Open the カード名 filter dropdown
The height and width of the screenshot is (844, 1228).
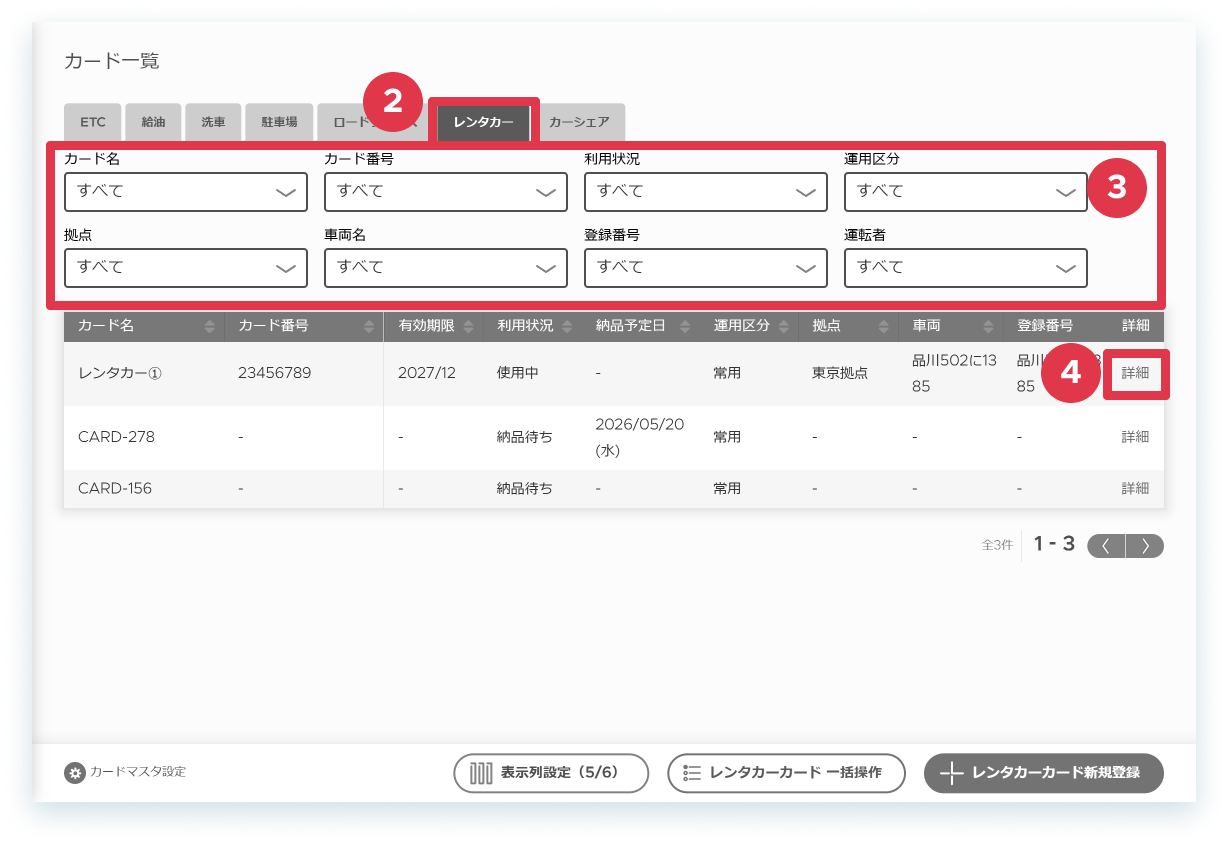coord(186,192)
